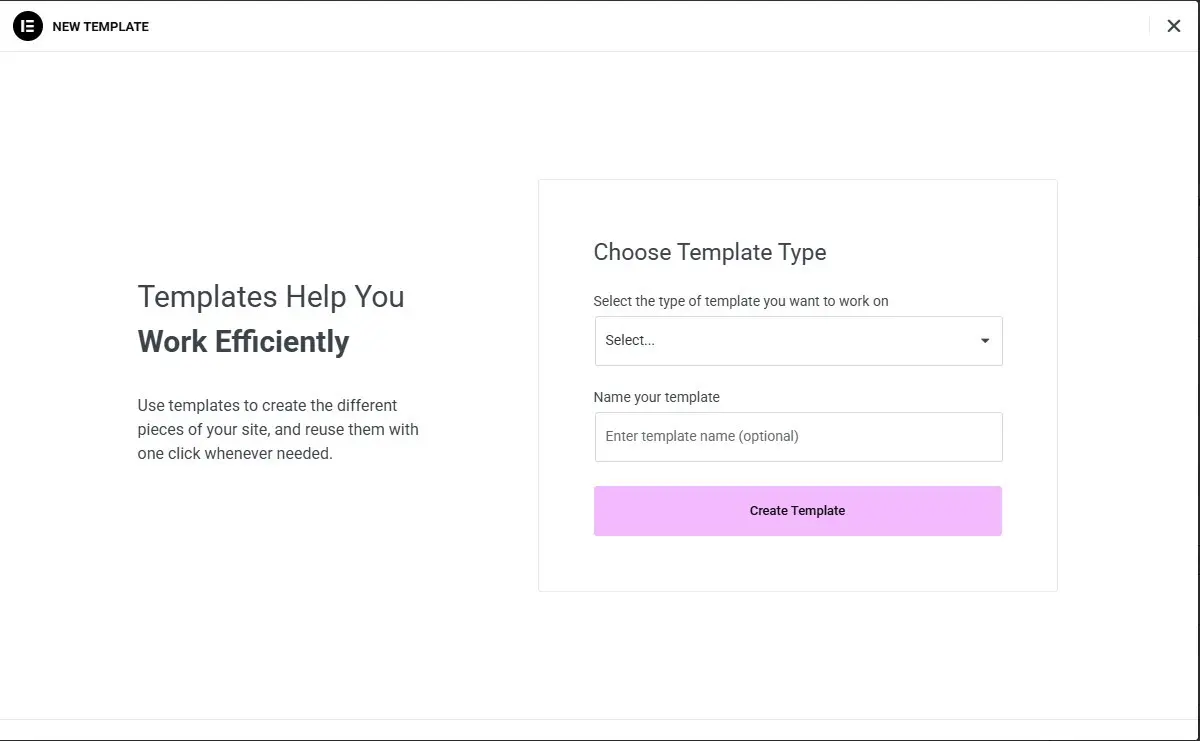Close the New Template dialog
The height and width of the screenshot is (741, 1200).
coord(1174,26)
